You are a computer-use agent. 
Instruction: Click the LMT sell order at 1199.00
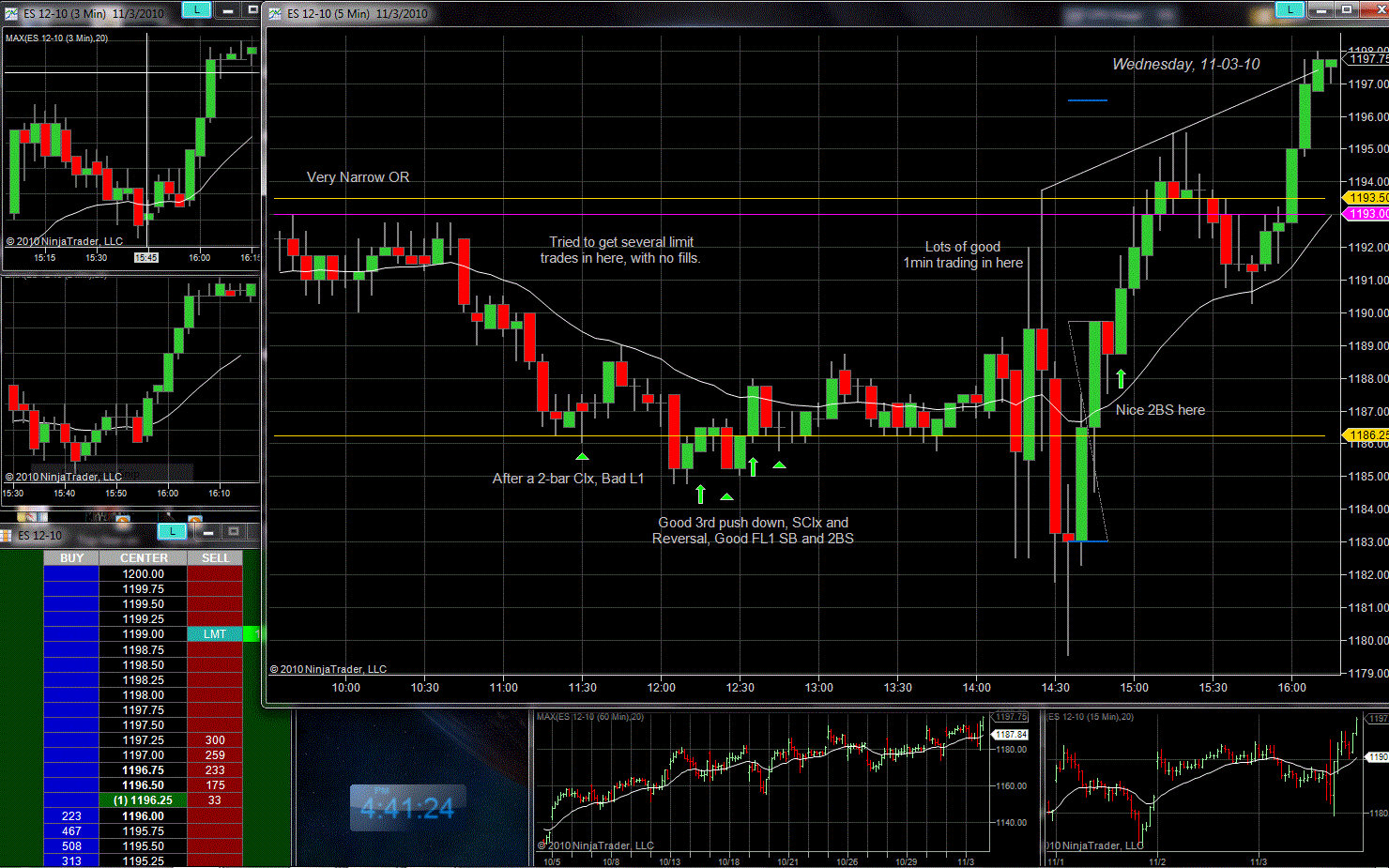[x=215, y=634]
